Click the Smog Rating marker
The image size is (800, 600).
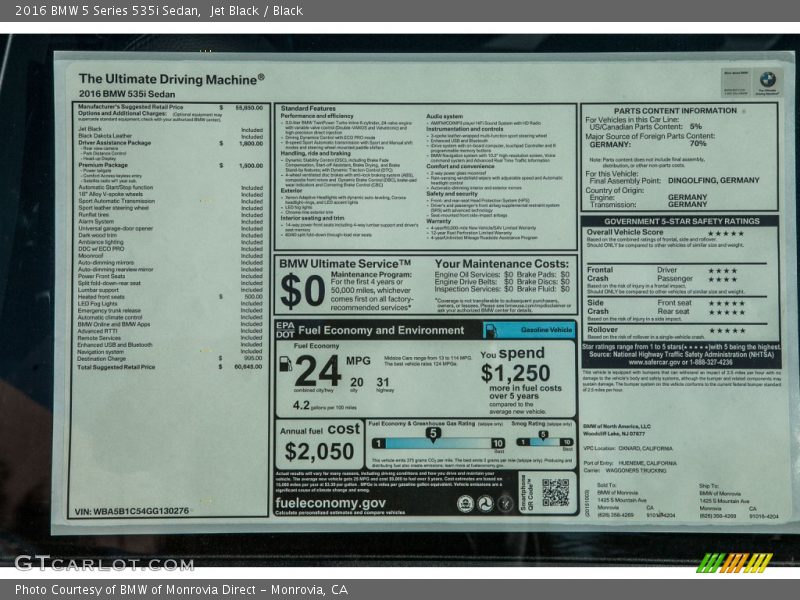point(543,435)
